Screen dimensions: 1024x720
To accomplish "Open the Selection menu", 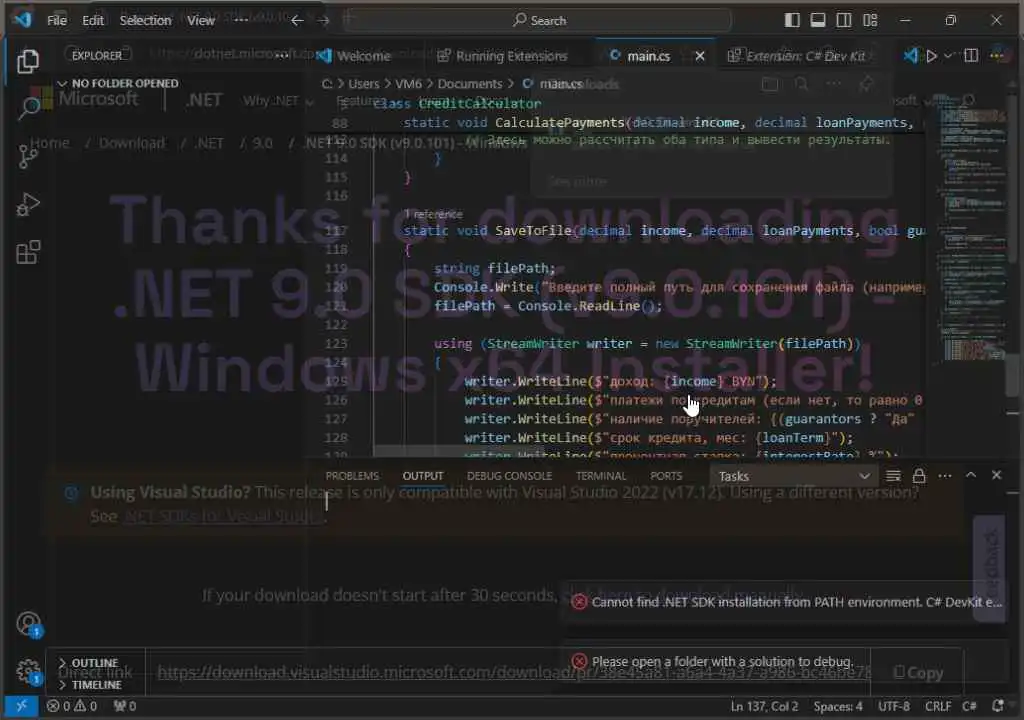I will click(x=145, y=21).
